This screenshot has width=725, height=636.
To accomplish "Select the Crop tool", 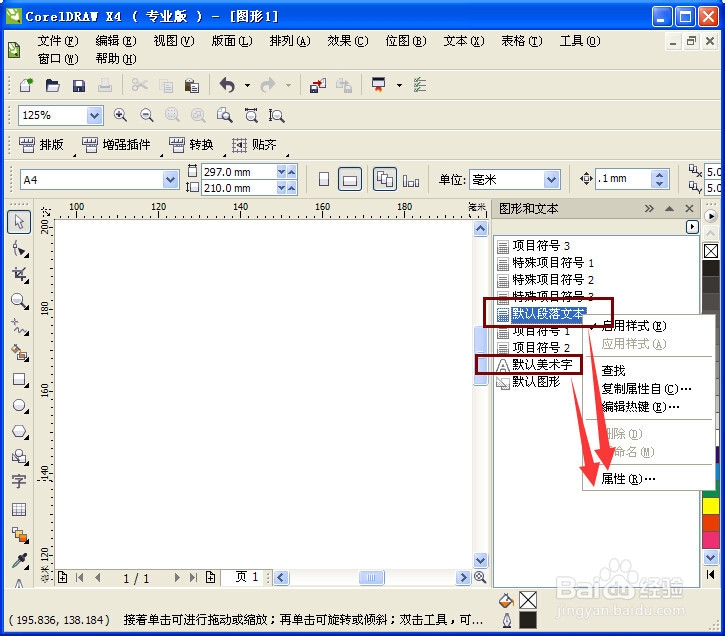I will pos(19,275).
